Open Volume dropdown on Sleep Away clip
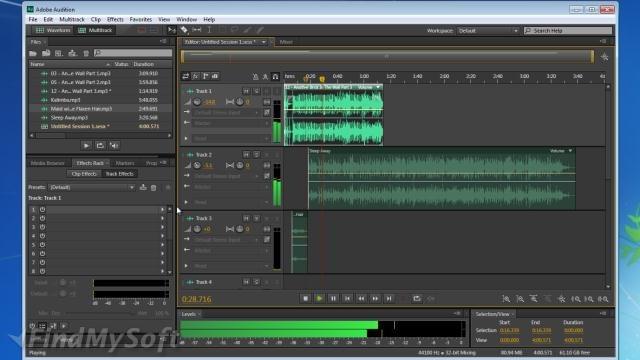The height and width of the screenshot is (360, 640). pos(570,151)
